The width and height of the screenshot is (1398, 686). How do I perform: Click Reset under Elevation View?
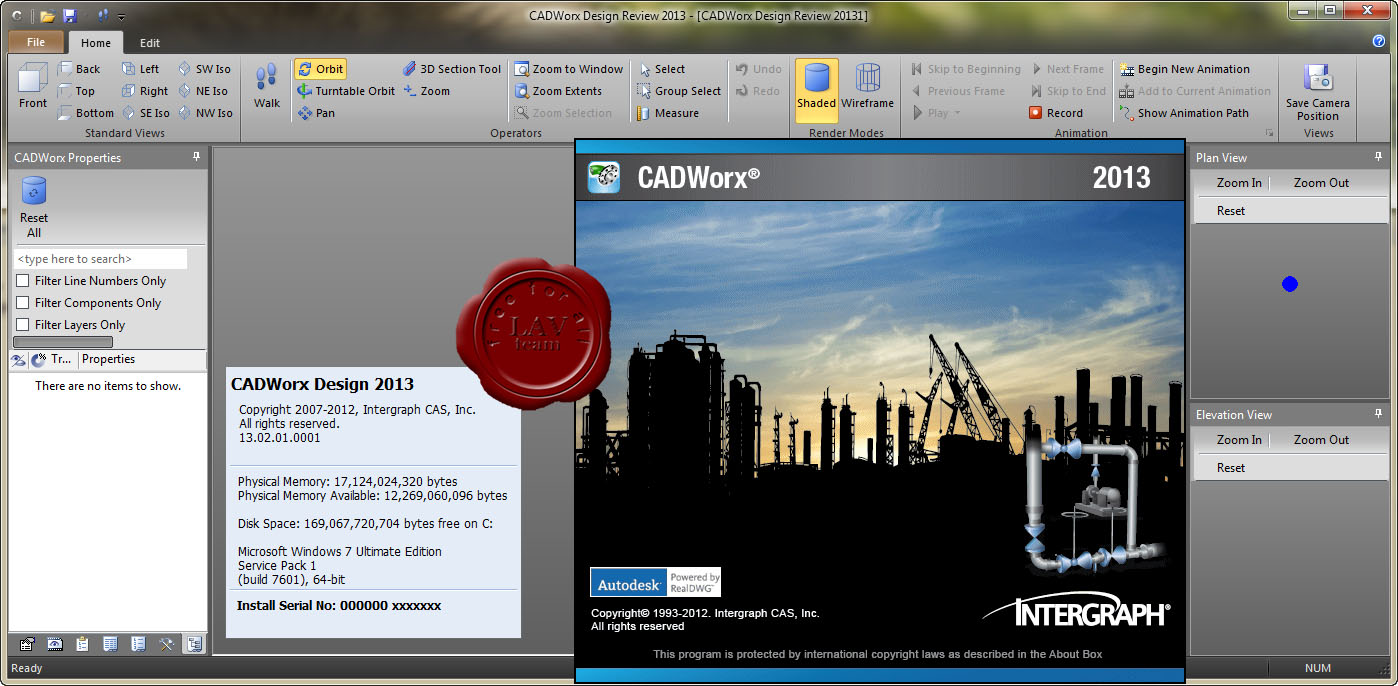1231,468
